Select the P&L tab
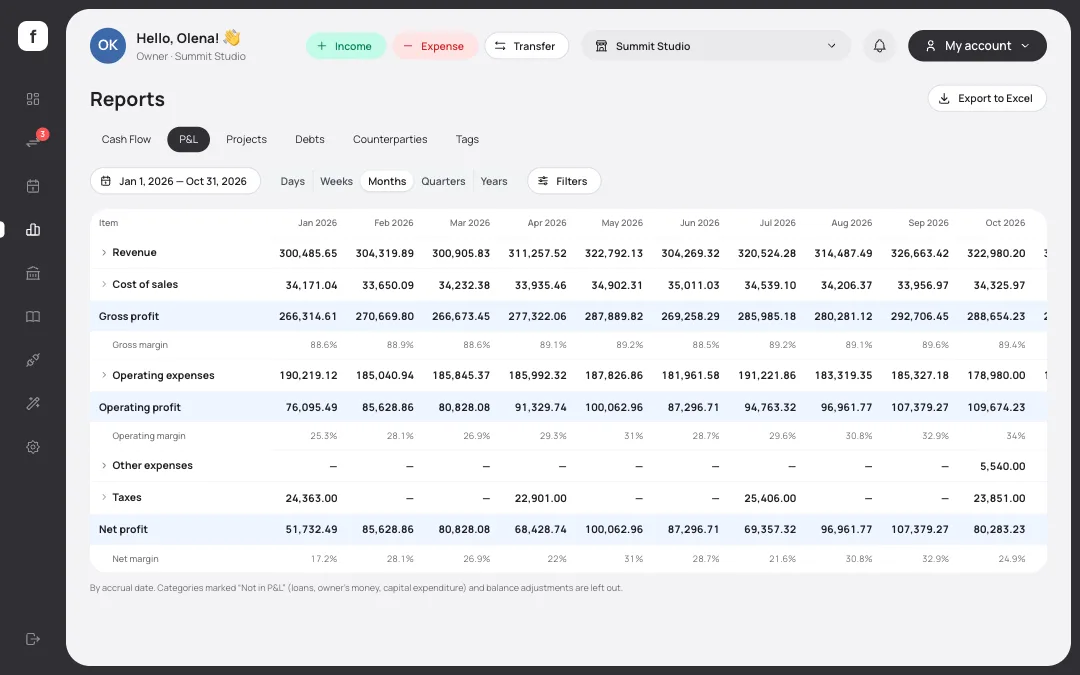The height and width of the screenshot is (675, 1080). [189, 139]
